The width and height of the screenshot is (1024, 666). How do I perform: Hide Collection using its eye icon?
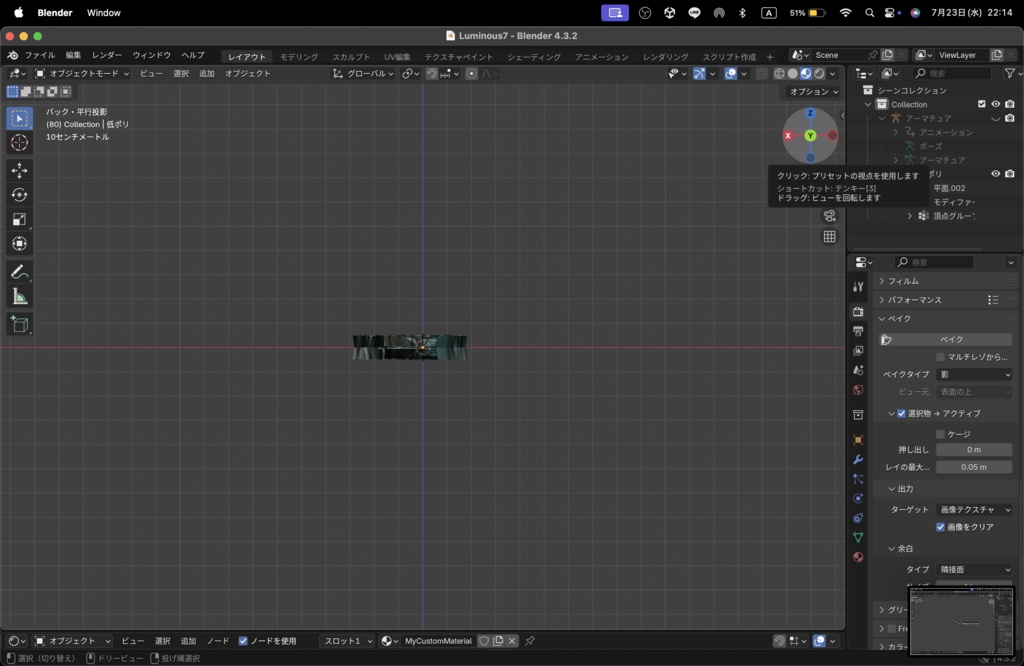point(995,104)
